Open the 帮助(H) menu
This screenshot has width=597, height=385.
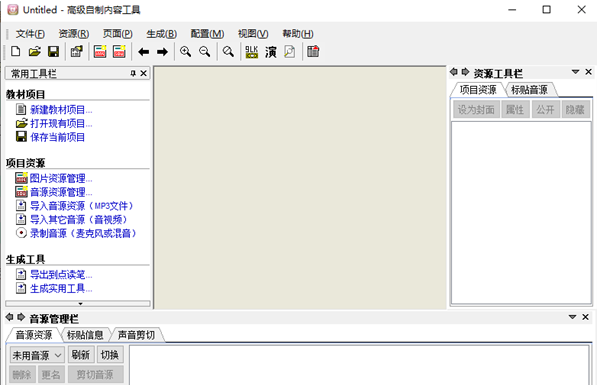click(298, 34)
